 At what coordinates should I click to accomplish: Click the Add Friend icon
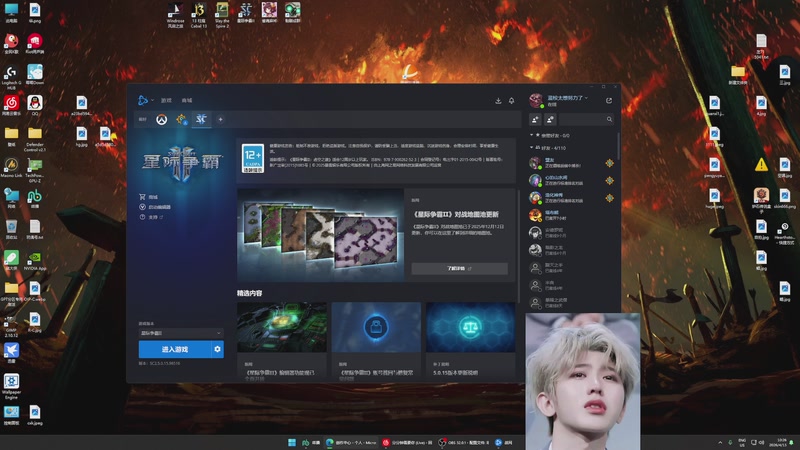[535, 119]
